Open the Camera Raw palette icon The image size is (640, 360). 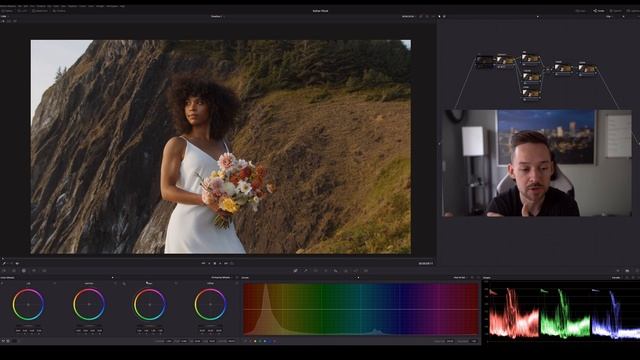4,271
